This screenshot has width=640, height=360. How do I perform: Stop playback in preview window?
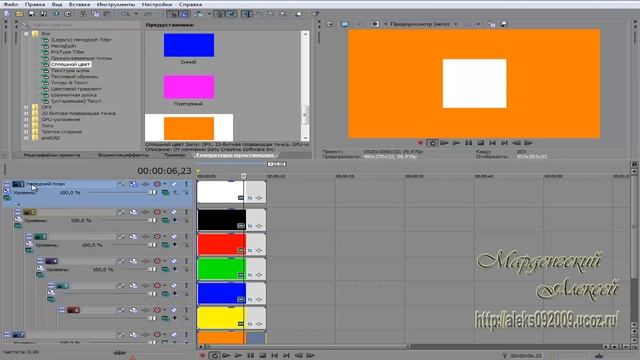(x=480, y=143)
